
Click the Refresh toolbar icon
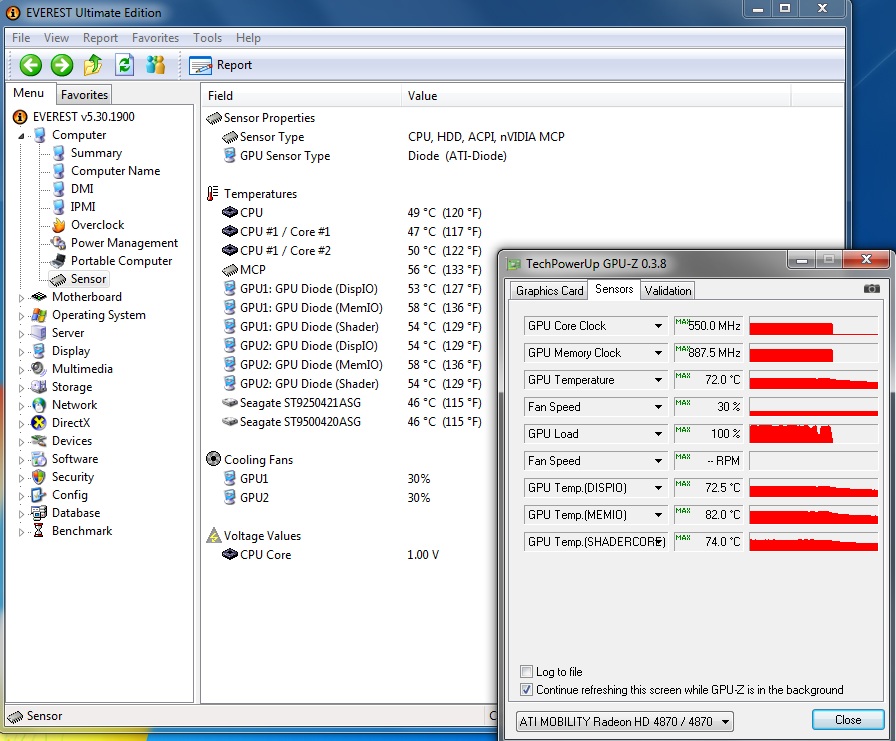click(x=124, y=65)
